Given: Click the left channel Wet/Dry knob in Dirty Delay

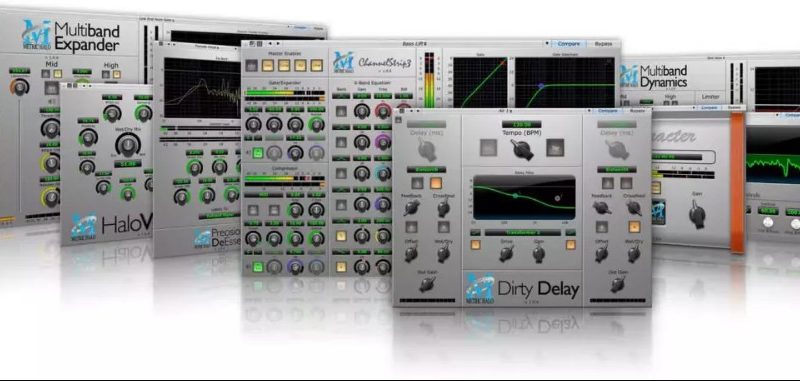Looking at the screenshot, I should (x=444, y=253).
